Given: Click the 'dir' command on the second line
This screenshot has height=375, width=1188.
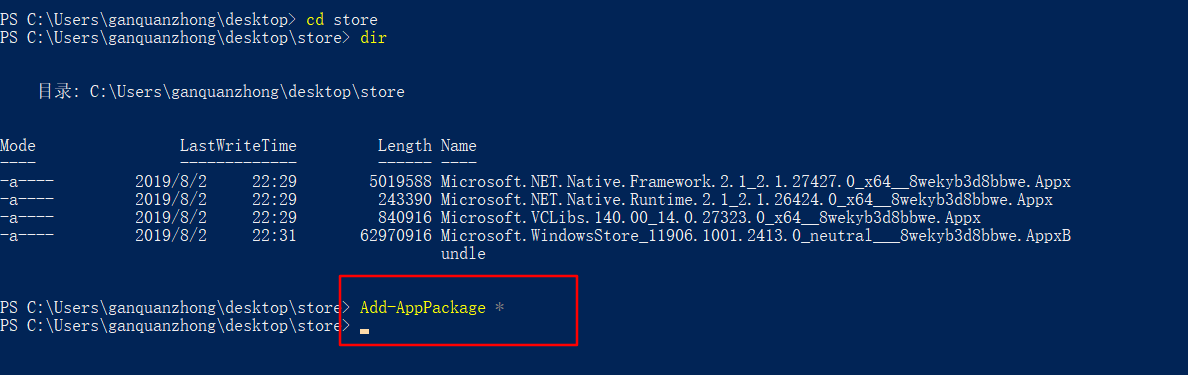Looking at the screenshot, I should click(373, 37).
